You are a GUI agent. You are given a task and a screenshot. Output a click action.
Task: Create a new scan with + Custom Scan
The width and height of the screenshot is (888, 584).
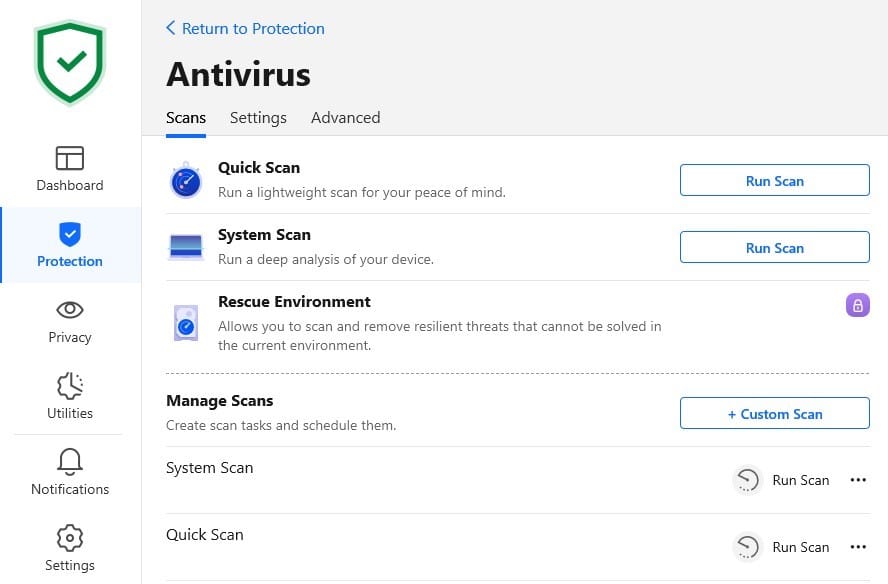(774, 413)
